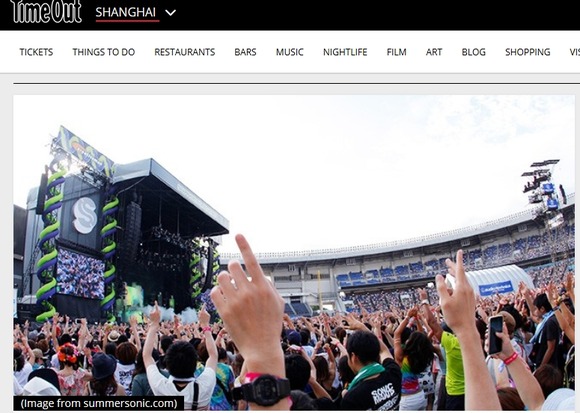
Task: Open the RESTAURANTS section
Action: pos(185,52)
